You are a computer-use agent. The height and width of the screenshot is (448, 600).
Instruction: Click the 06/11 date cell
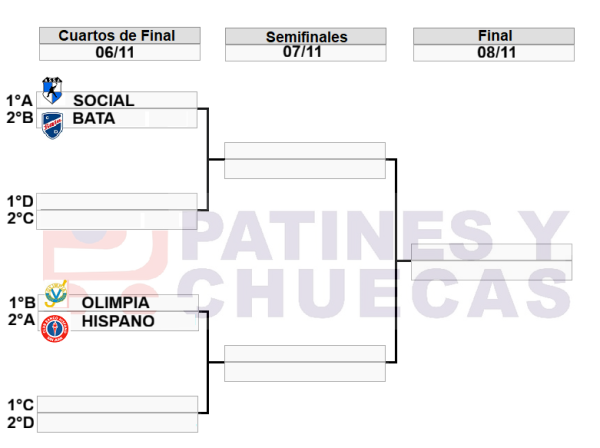pyautogui.click(x=116, y=53)
